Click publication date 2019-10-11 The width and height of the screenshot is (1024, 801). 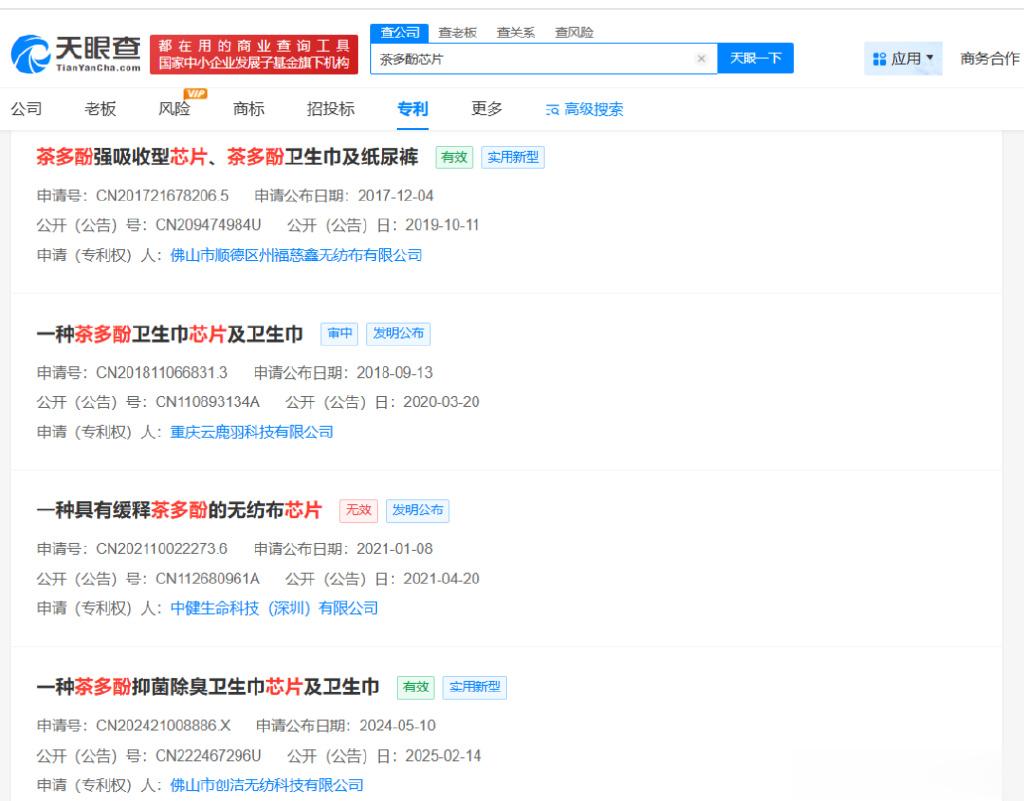click(x=442, y=225)
